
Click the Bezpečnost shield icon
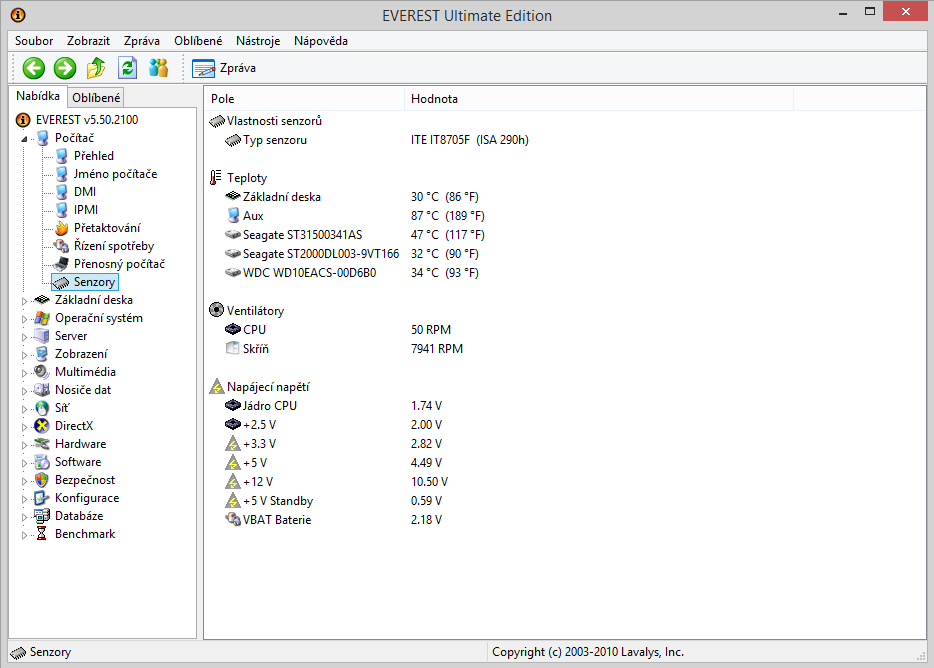(x=42, y=480)
